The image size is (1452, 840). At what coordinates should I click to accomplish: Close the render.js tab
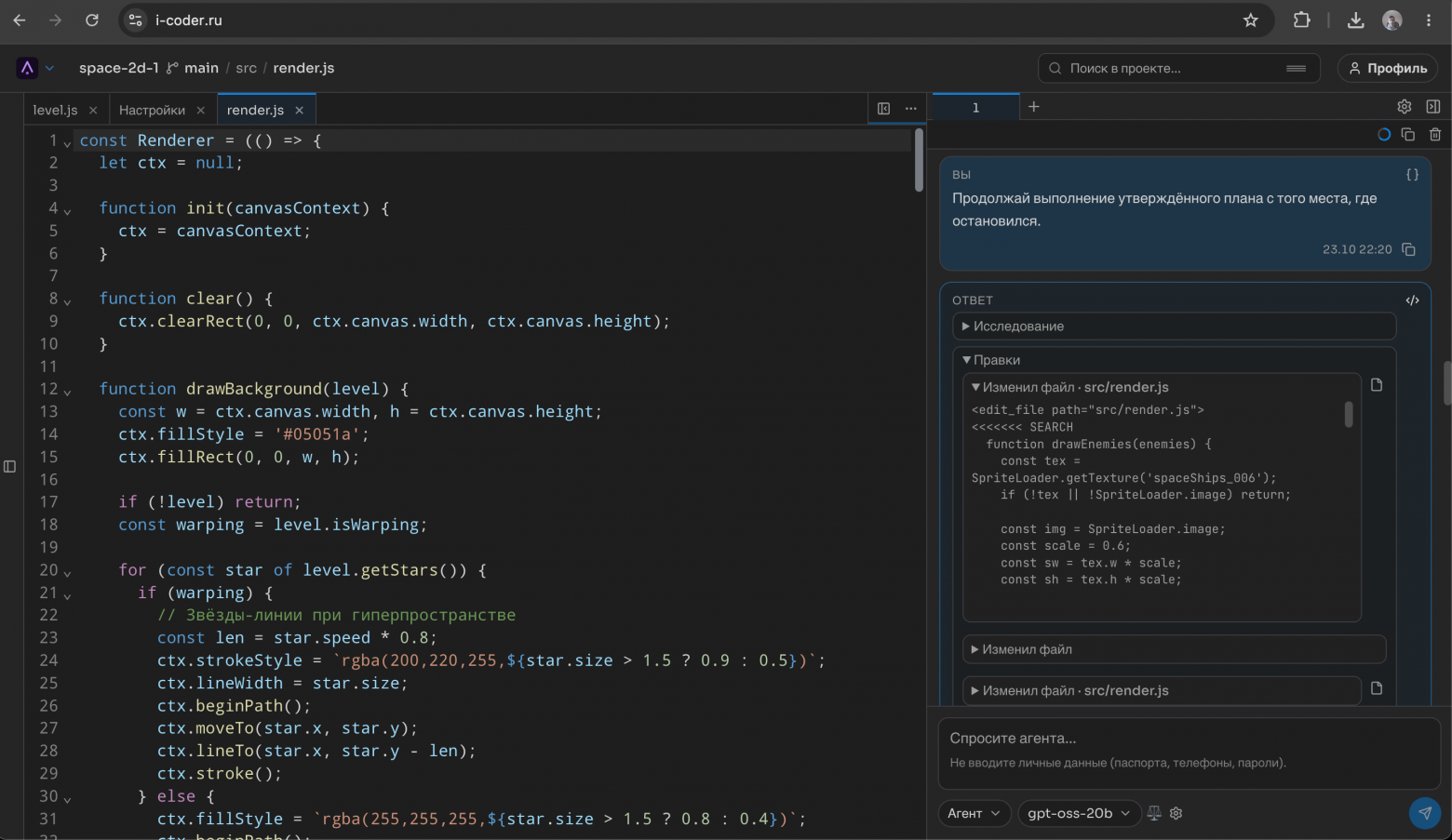tap(300, 110)
